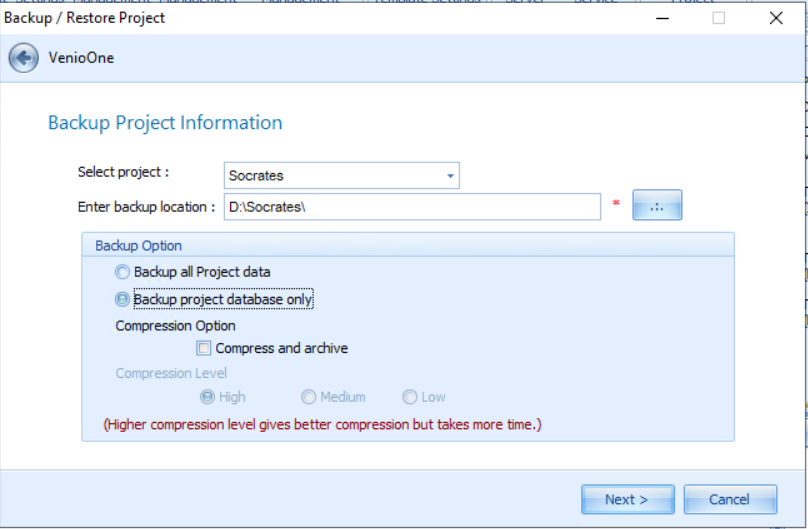Browse for backup location folder

point(657,205)
